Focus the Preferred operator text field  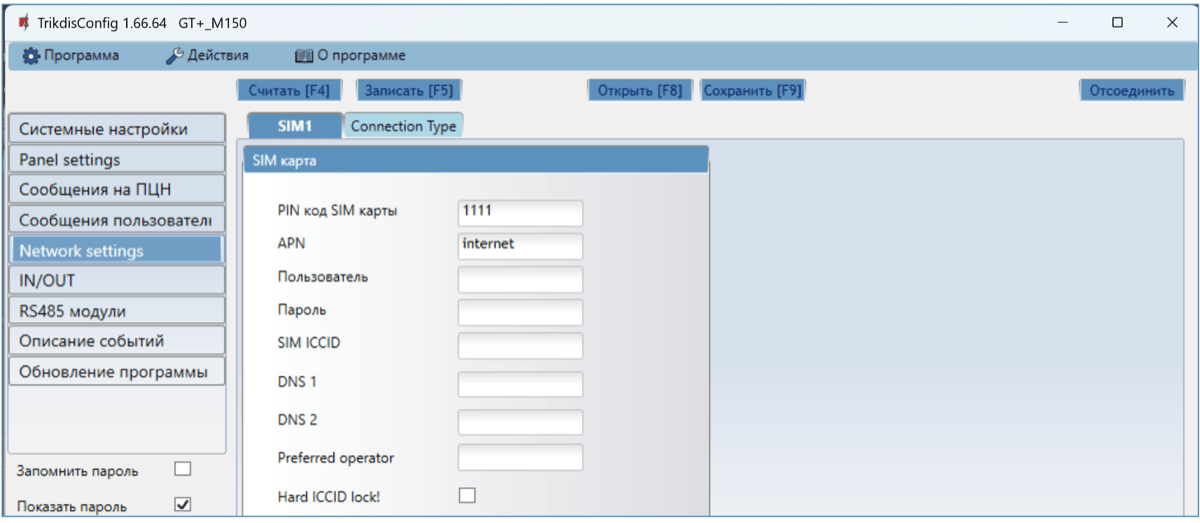tap(520, 458)
